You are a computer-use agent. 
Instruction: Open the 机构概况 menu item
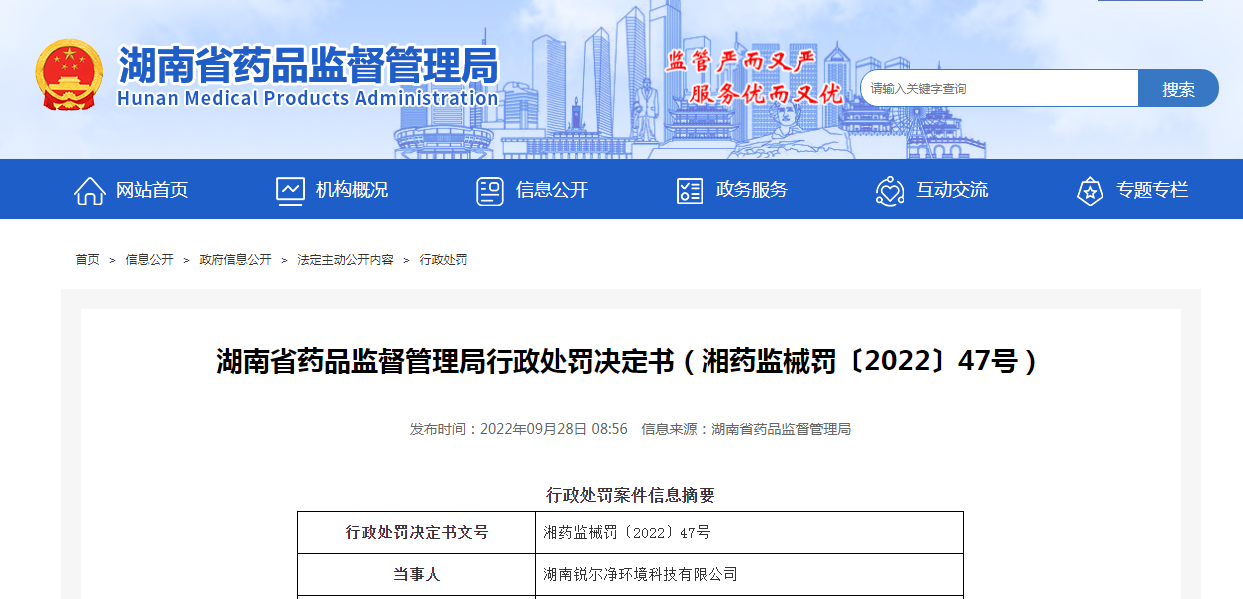[352, 190]
